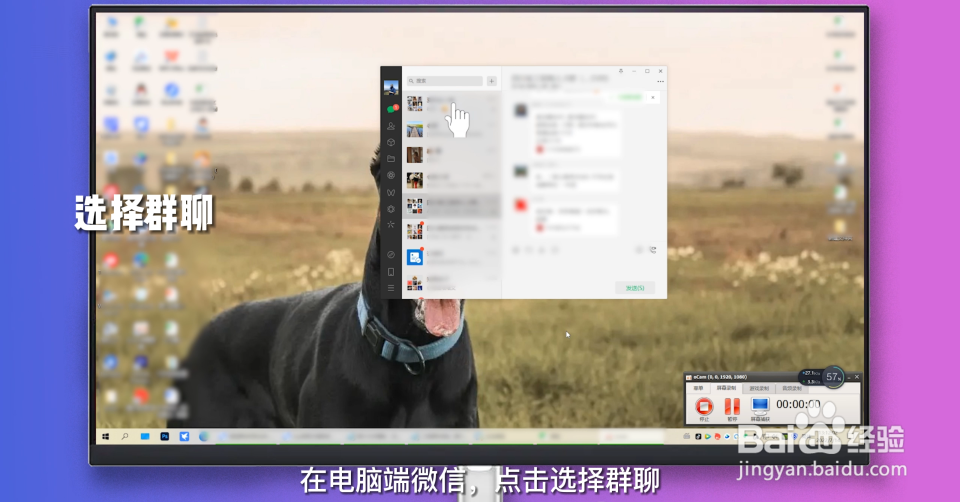Open the browser globe icon on the taskbar
Screen dimensions: 960x502
[x=204, y=436]
